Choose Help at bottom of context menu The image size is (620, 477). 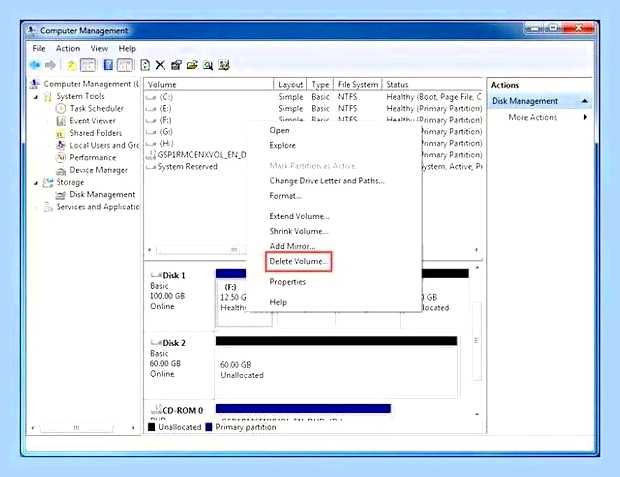(x=278, y=302)
